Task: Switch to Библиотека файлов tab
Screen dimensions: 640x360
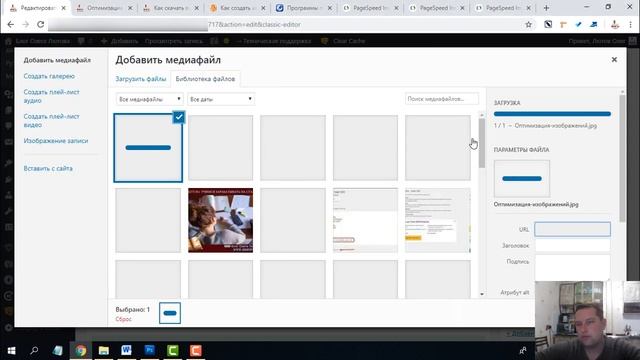Action: coord(205,79)
